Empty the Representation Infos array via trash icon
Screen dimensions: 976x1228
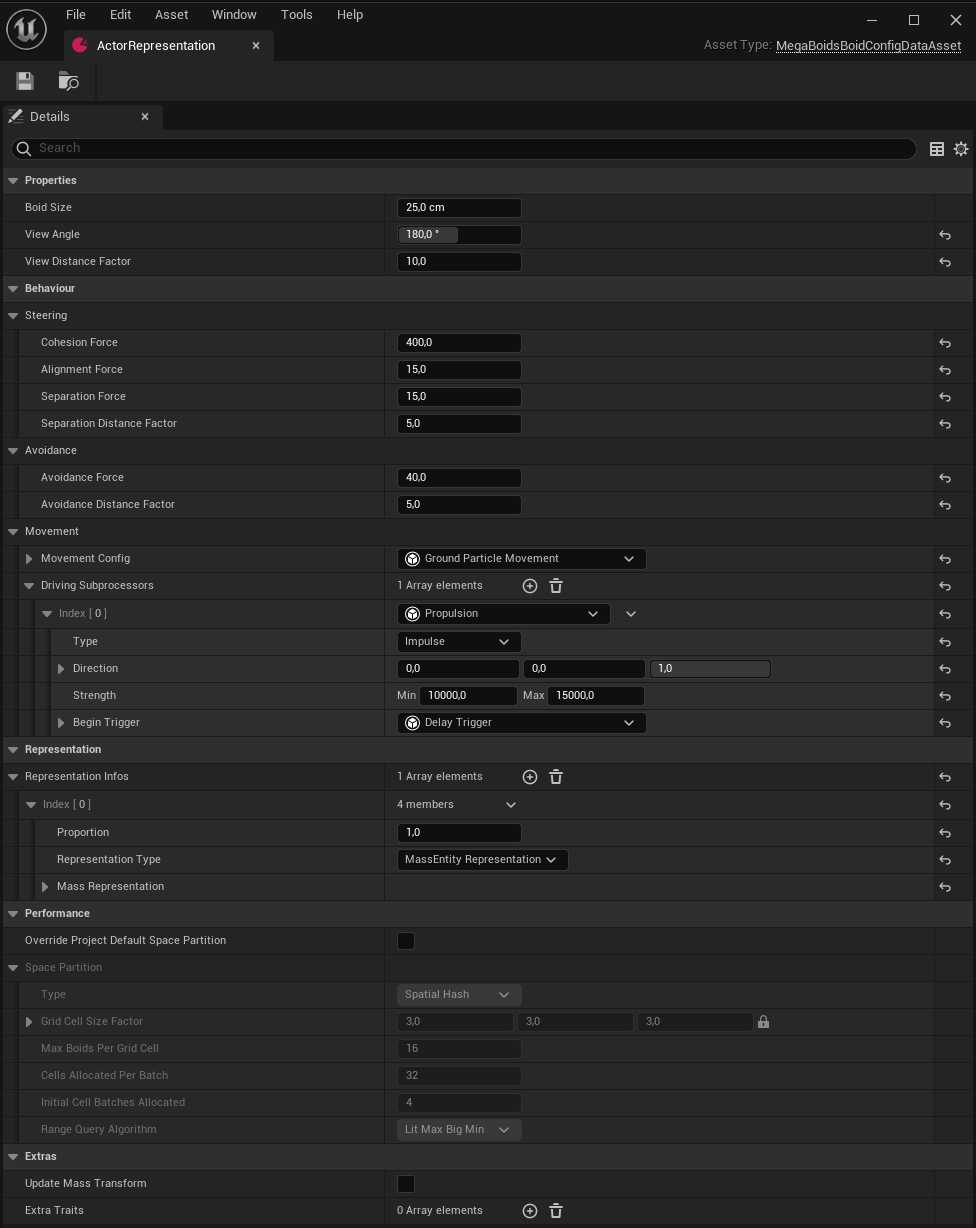(x=555, y=777)
